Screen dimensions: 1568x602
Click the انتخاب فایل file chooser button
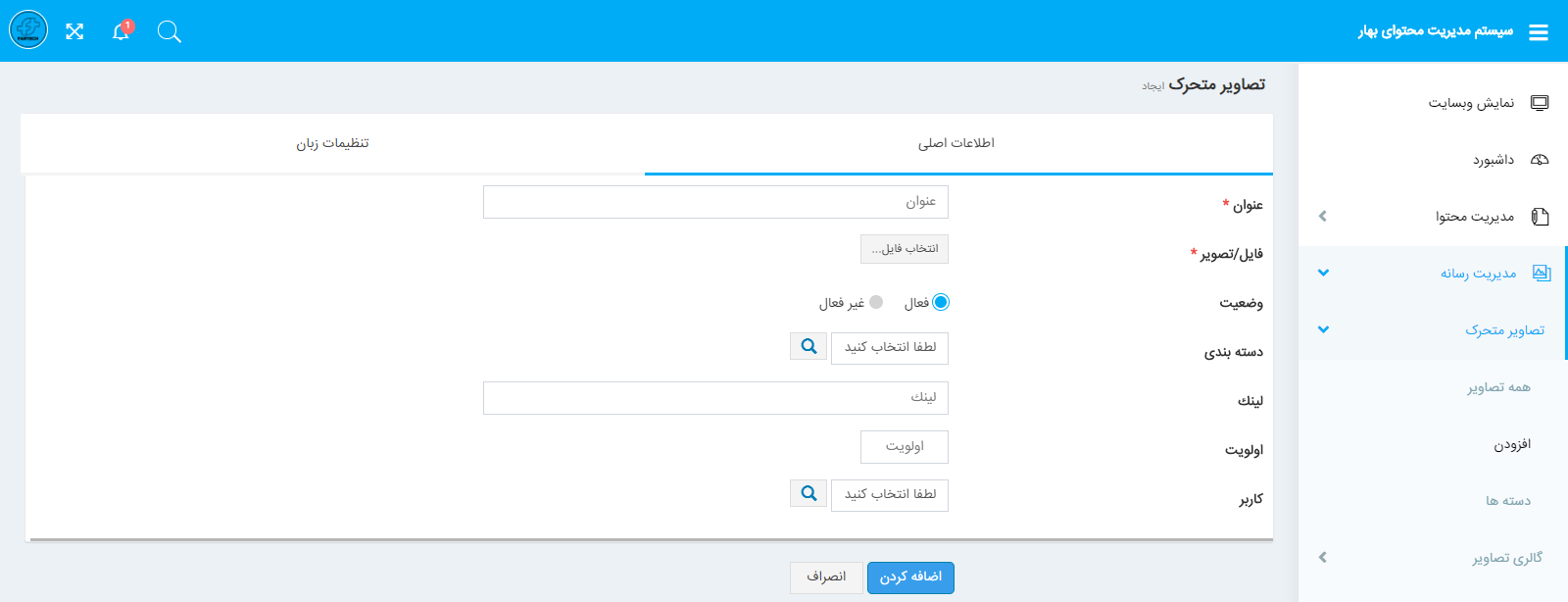tap(905, 249)
